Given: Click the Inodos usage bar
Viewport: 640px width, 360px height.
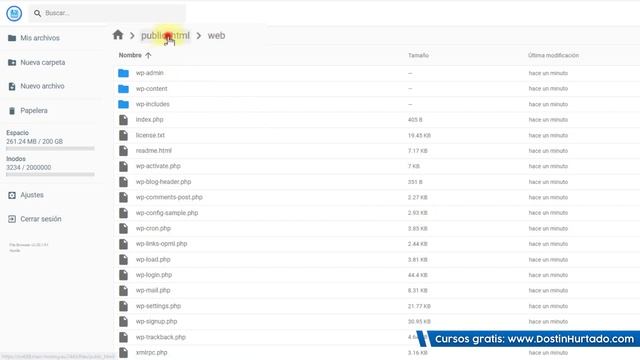Looking at the screenshot, I should point(50,174).
